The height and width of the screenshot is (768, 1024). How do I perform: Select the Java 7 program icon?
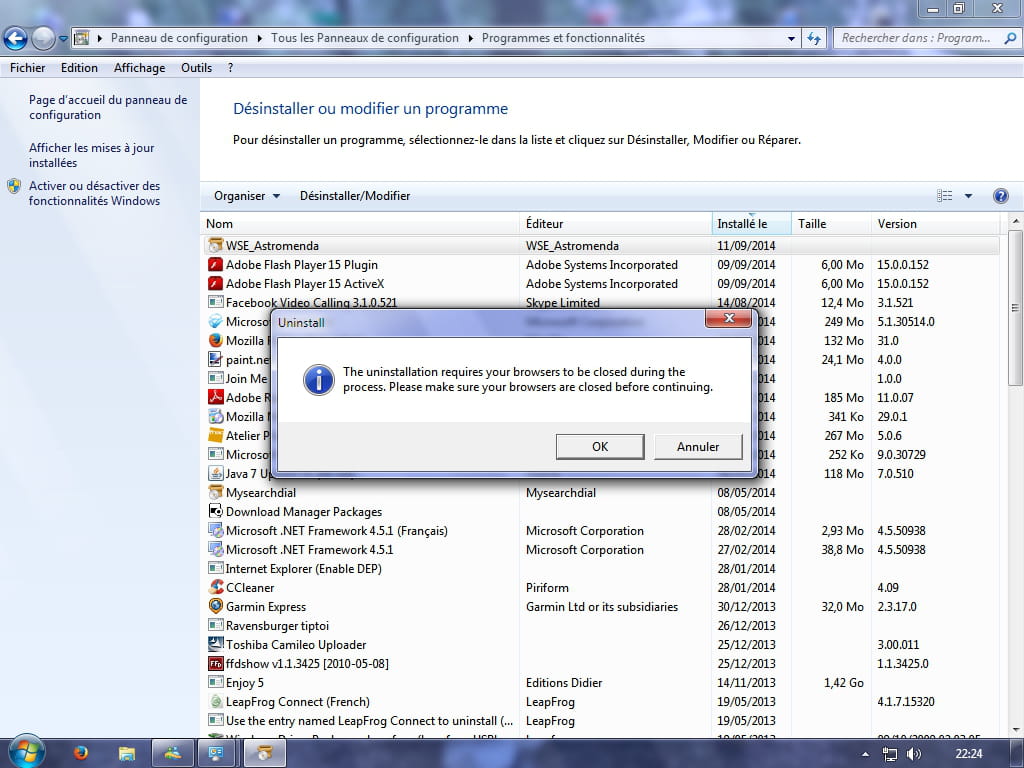coord(215,473)
